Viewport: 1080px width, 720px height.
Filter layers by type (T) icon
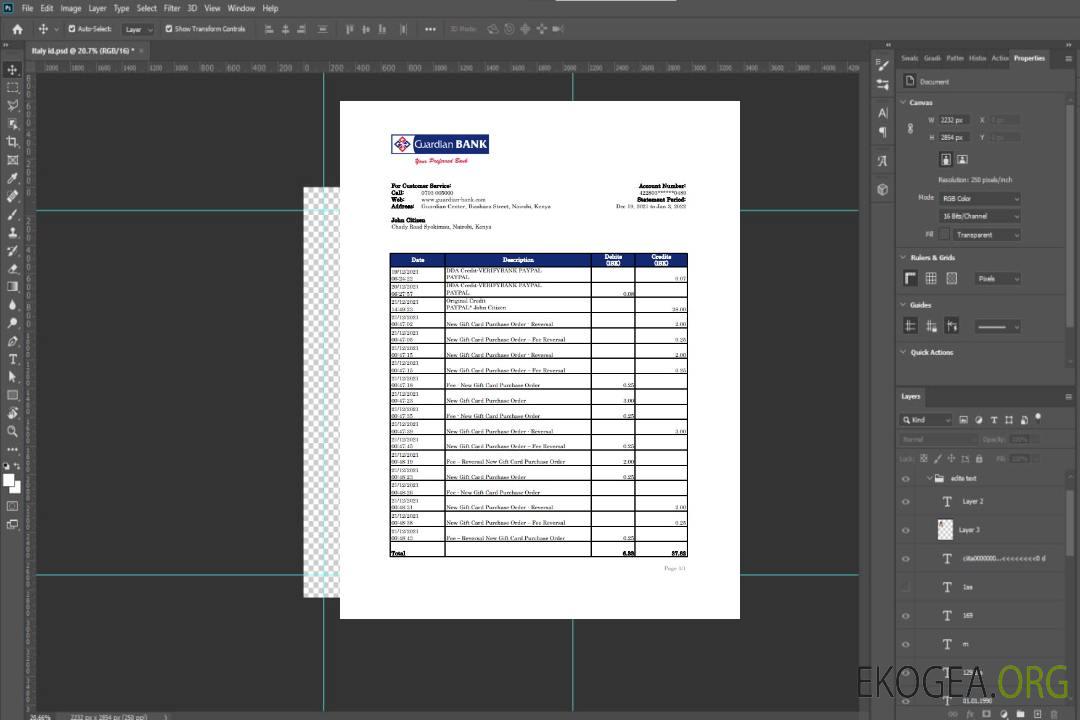994,420
